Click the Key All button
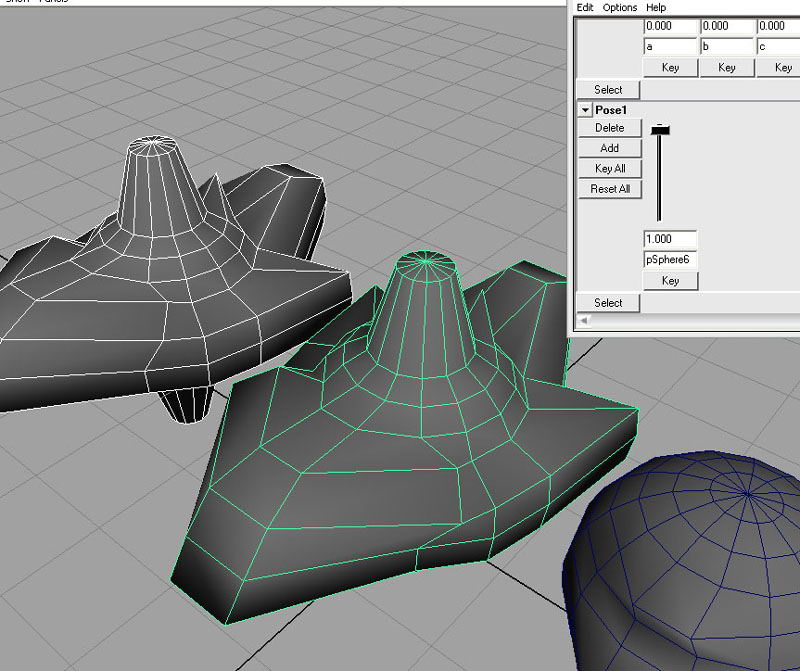The width and height of the screenshot is (800, 671). coord(610,168)
